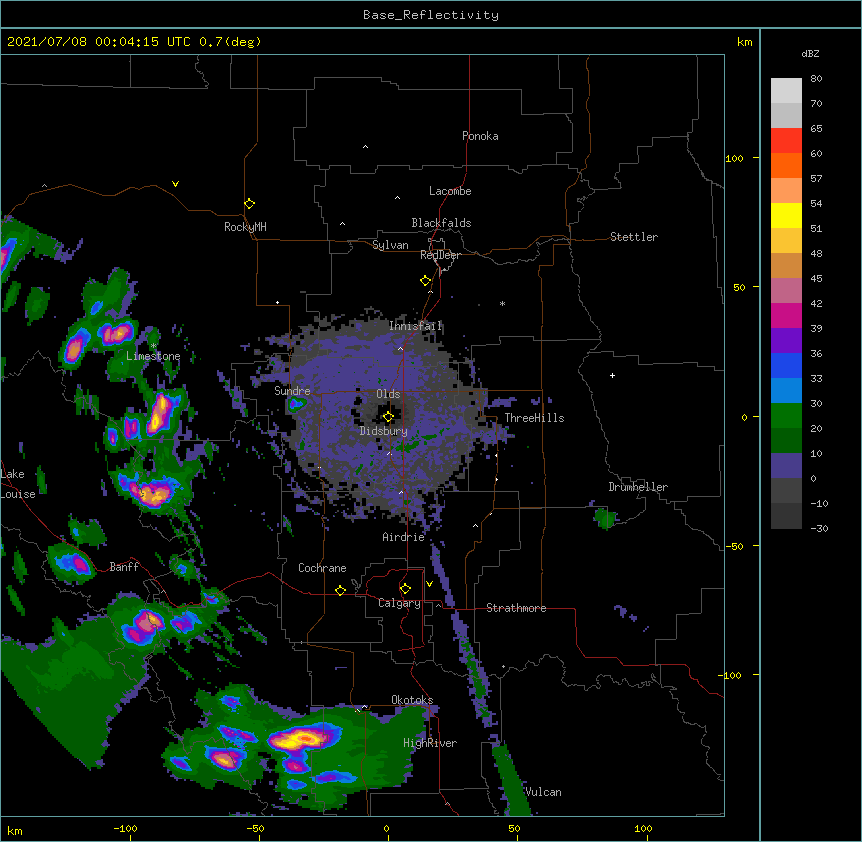This screenshot has height=842, width=862.
Task: Click the white asterisk above Limestone label
Action: (x=153, y=346)
